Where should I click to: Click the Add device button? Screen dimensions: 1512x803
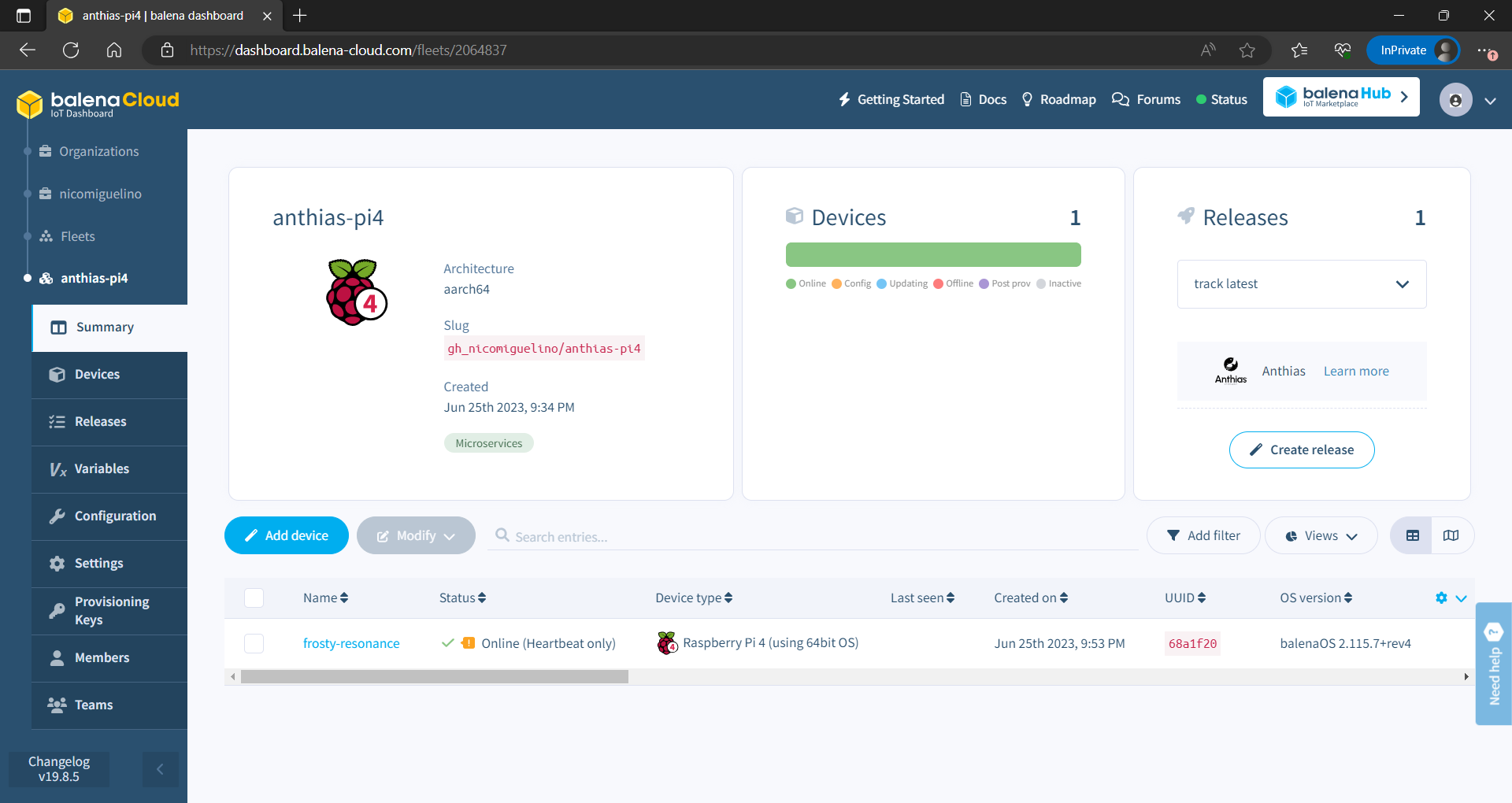[287, 535]
